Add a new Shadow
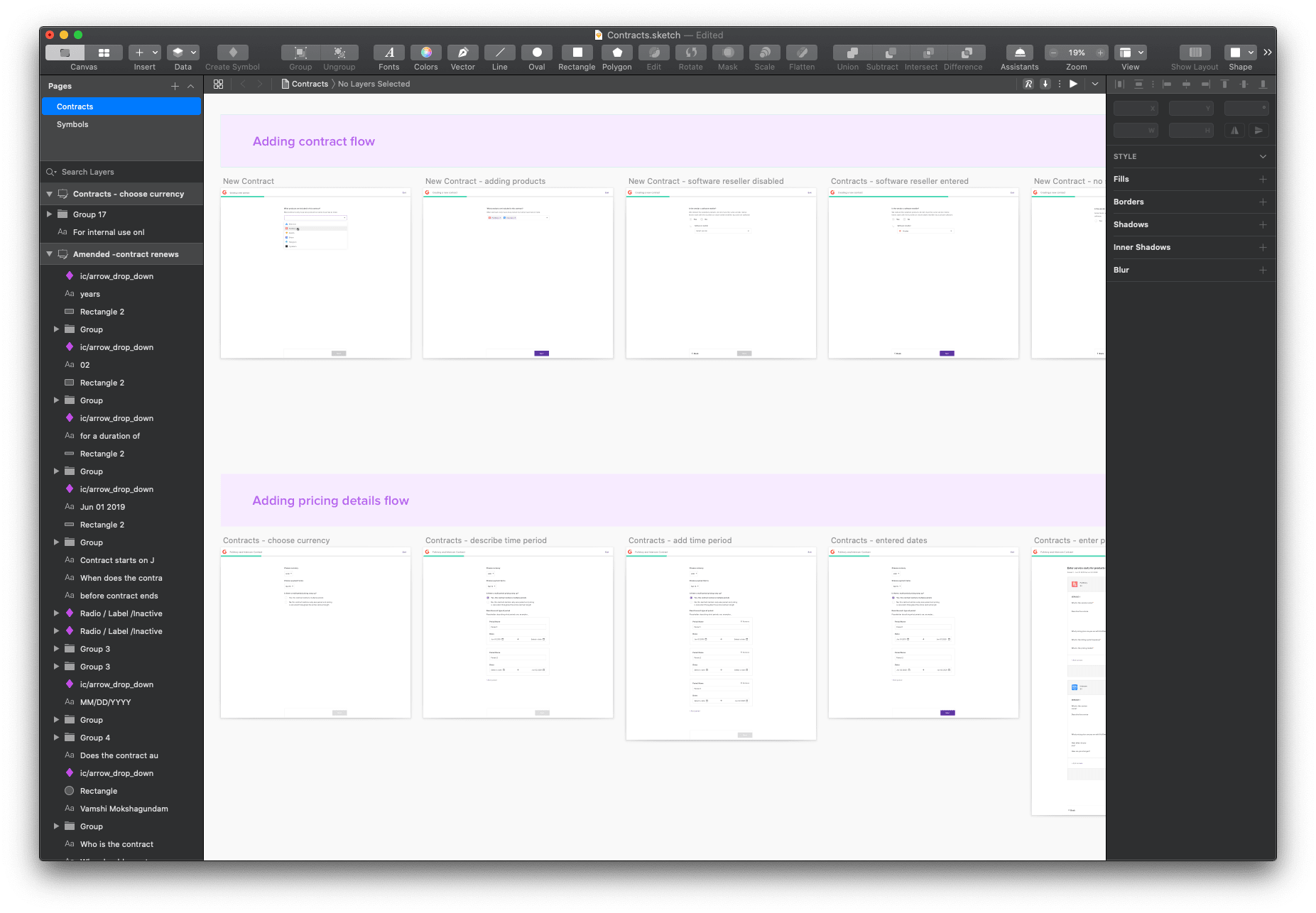This screenshot has height=913, width=1316. click(1263, 225)
